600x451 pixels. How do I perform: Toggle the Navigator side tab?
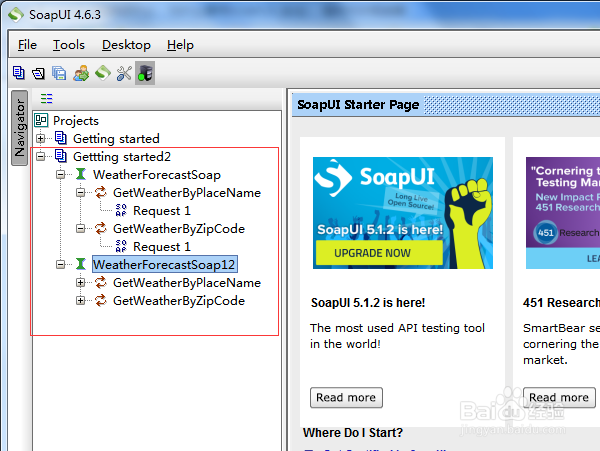(x=20, y=128)
